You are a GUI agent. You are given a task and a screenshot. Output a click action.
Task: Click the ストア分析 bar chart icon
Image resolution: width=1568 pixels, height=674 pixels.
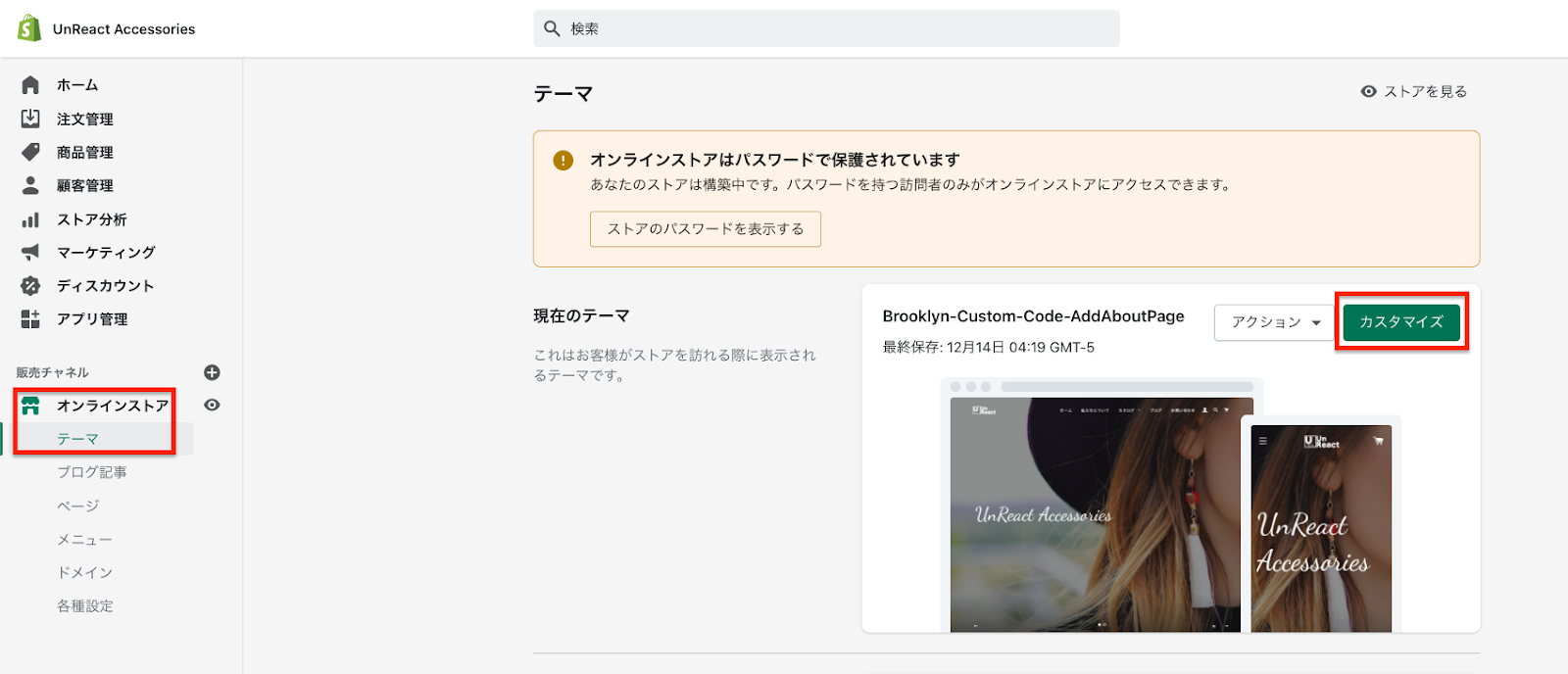coord(30,219)
